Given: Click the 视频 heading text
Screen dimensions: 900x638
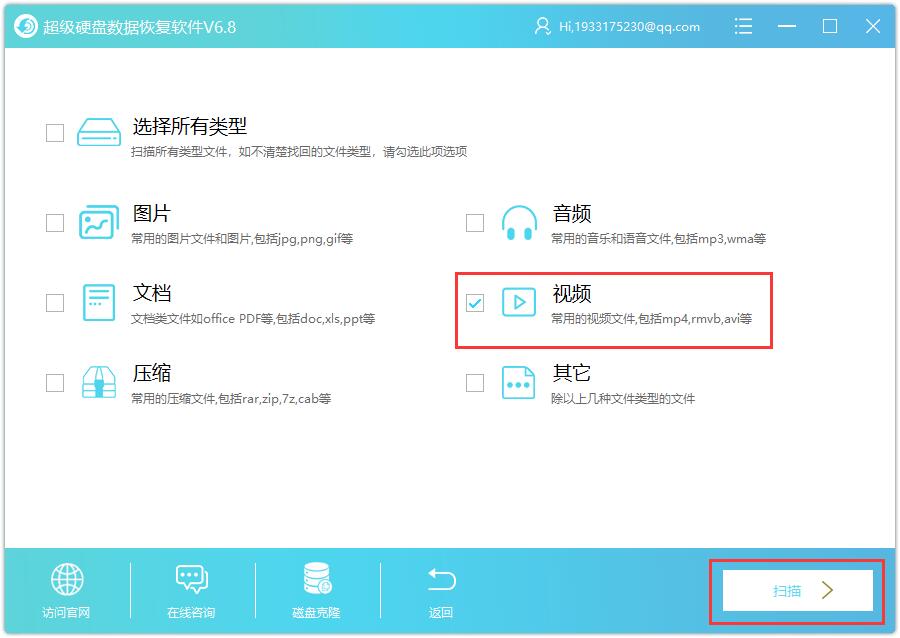Looking at the screenshot, I should coord(572,293).
